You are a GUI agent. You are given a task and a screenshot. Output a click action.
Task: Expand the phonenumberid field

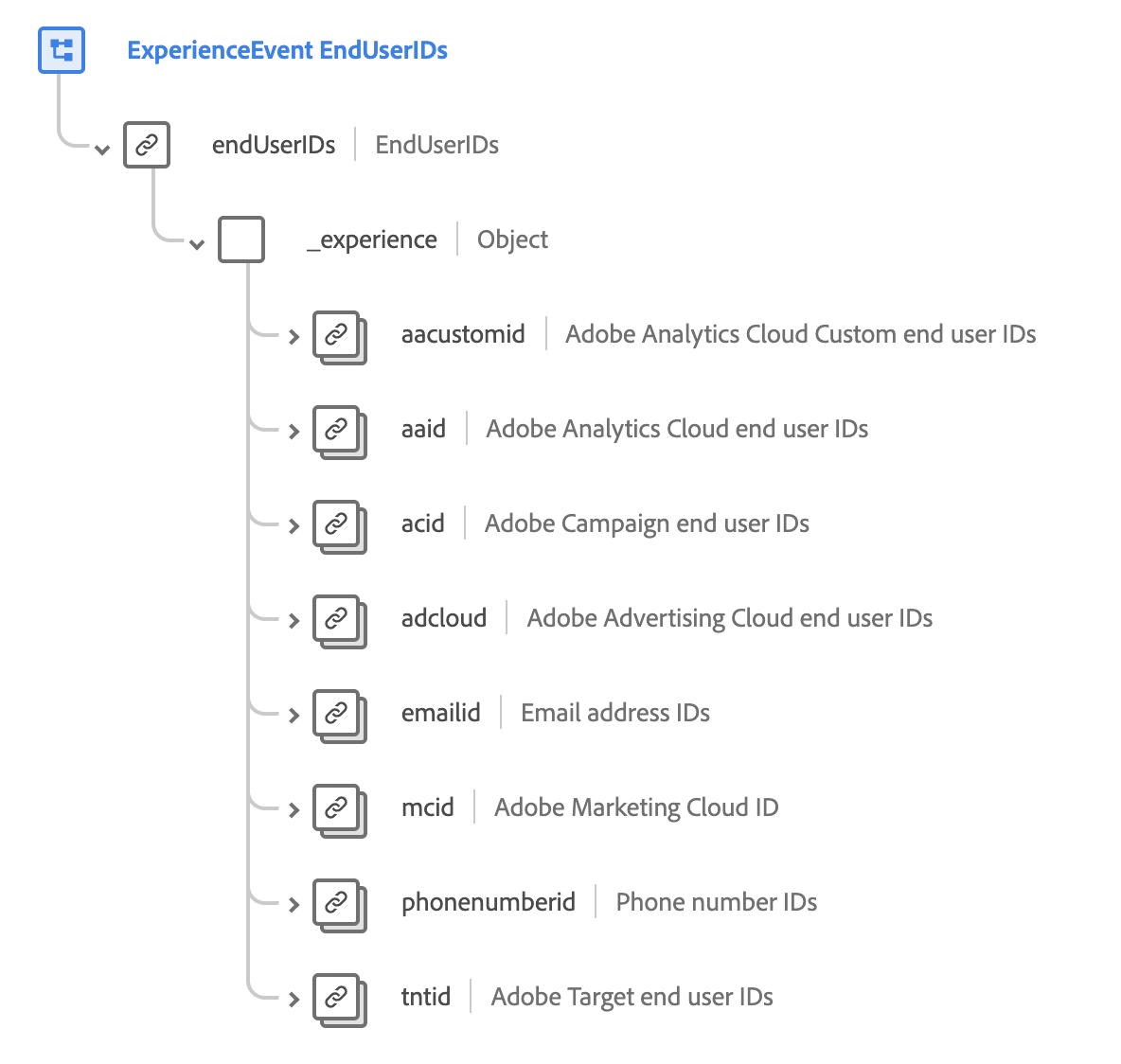coord(294,904)
